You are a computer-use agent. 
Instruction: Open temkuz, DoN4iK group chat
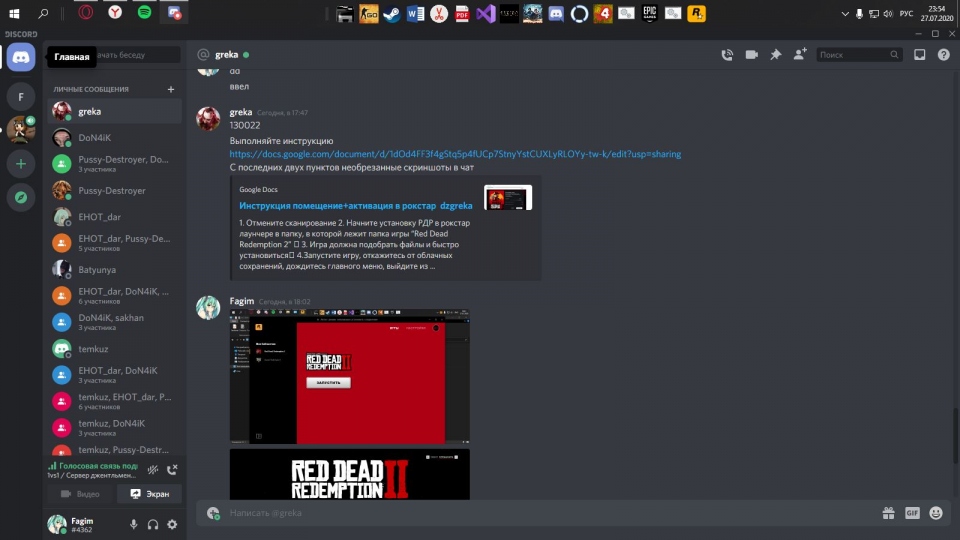115,427
